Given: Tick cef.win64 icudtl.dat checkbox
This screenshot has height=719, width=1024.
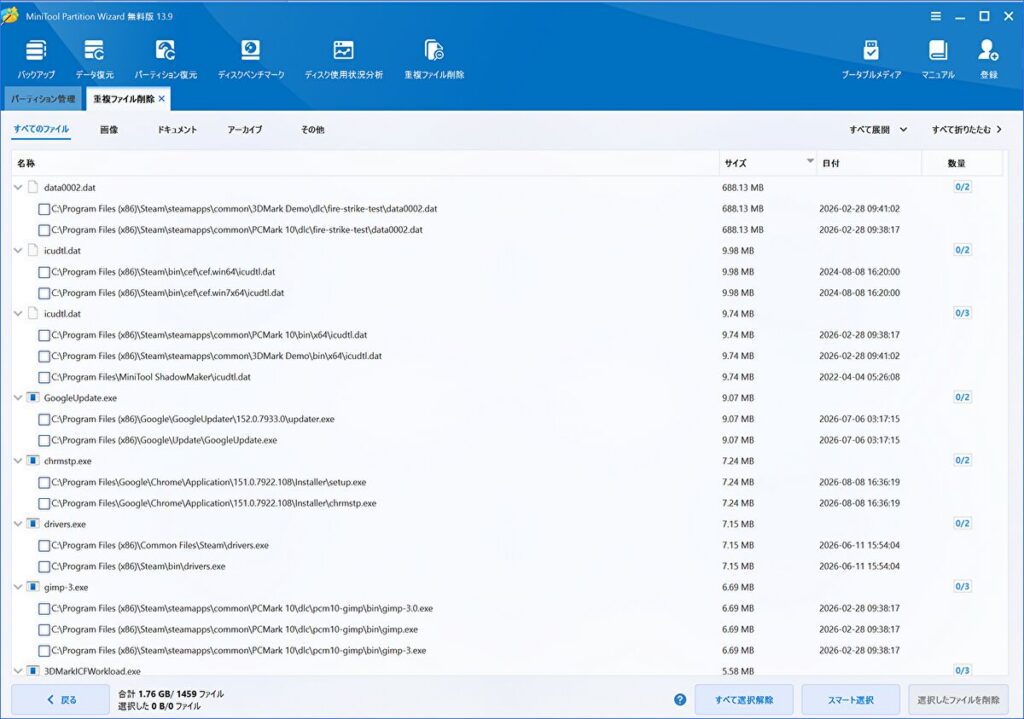Looking at the screenshot, I should tap(44, 272).
